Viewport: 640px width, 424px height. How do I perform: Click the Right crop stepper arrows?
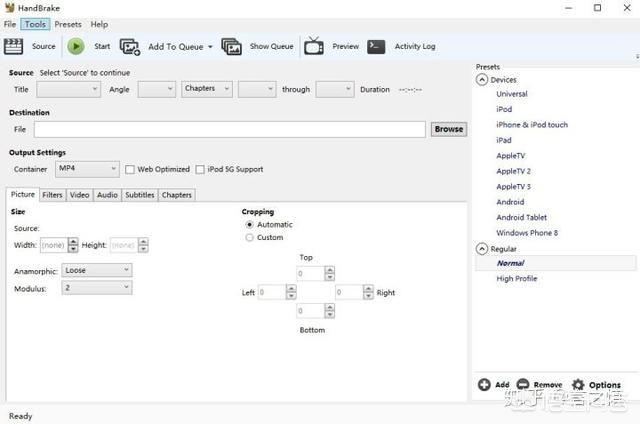(368, 292)
